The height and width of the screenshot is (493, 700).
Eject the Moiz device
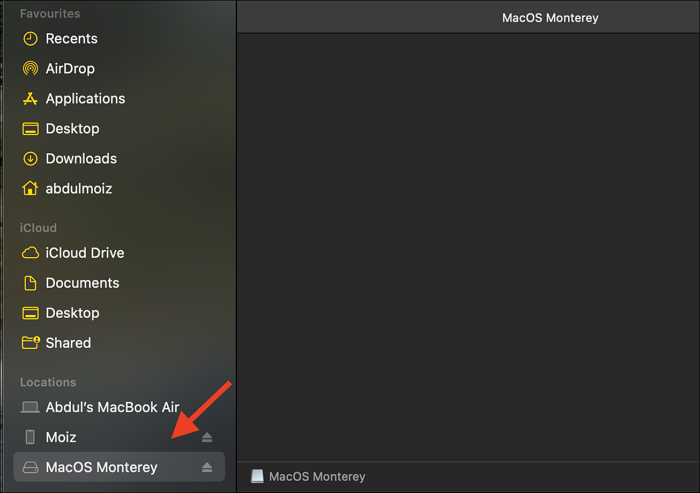coord(207,438)
